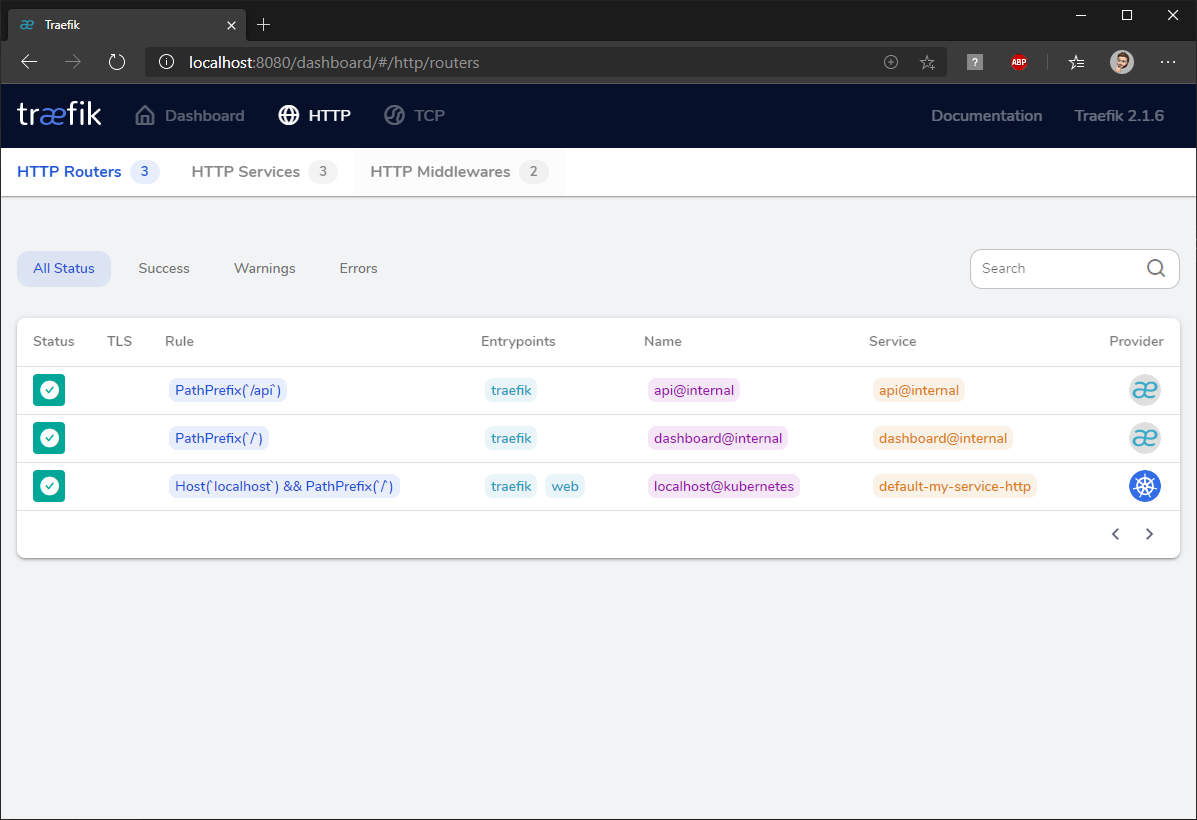Click router name localhost@kubernetes

(x=724, y=486)
